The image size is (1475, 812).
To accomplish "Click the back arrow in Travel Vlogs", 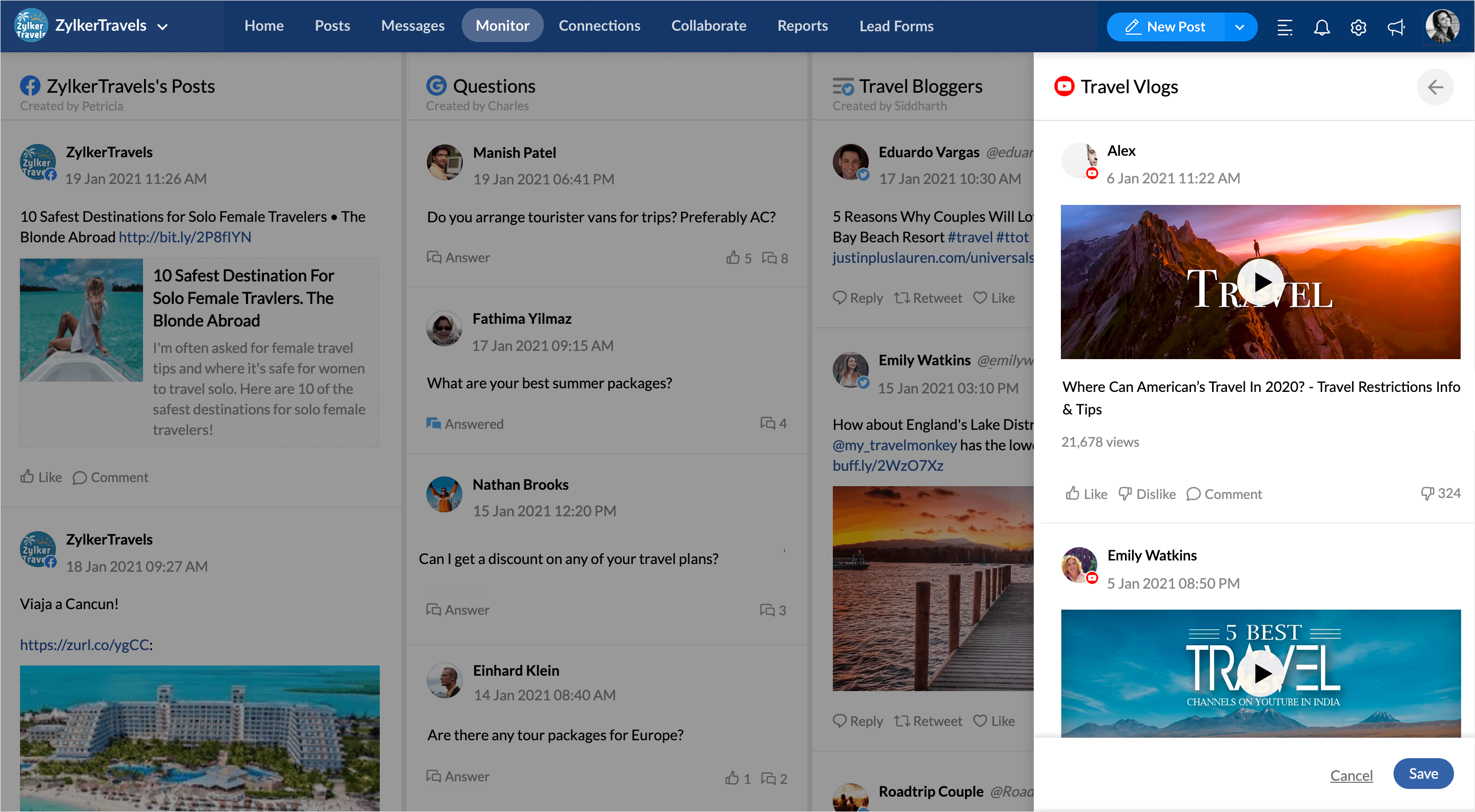I will [x=1435, y=87].
